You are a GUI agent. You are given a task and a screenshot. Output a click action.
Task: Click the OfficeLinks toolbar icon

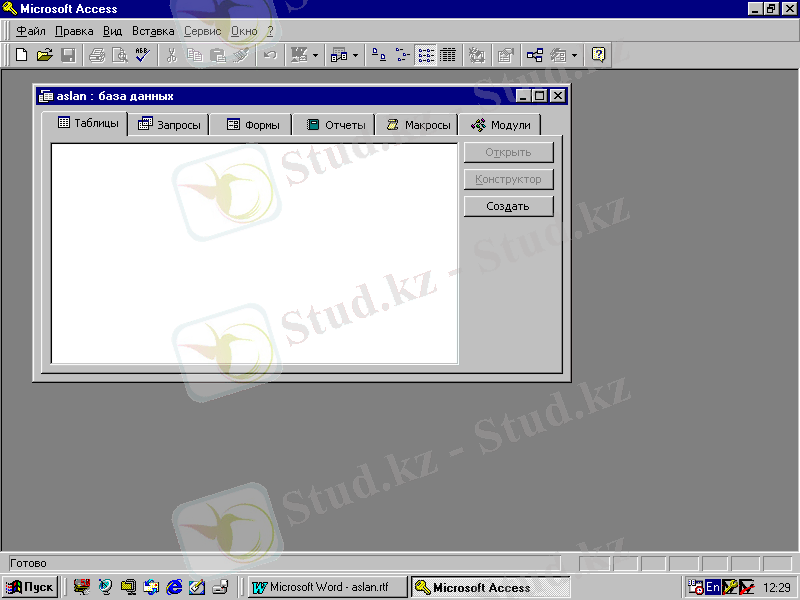point(299,55)
